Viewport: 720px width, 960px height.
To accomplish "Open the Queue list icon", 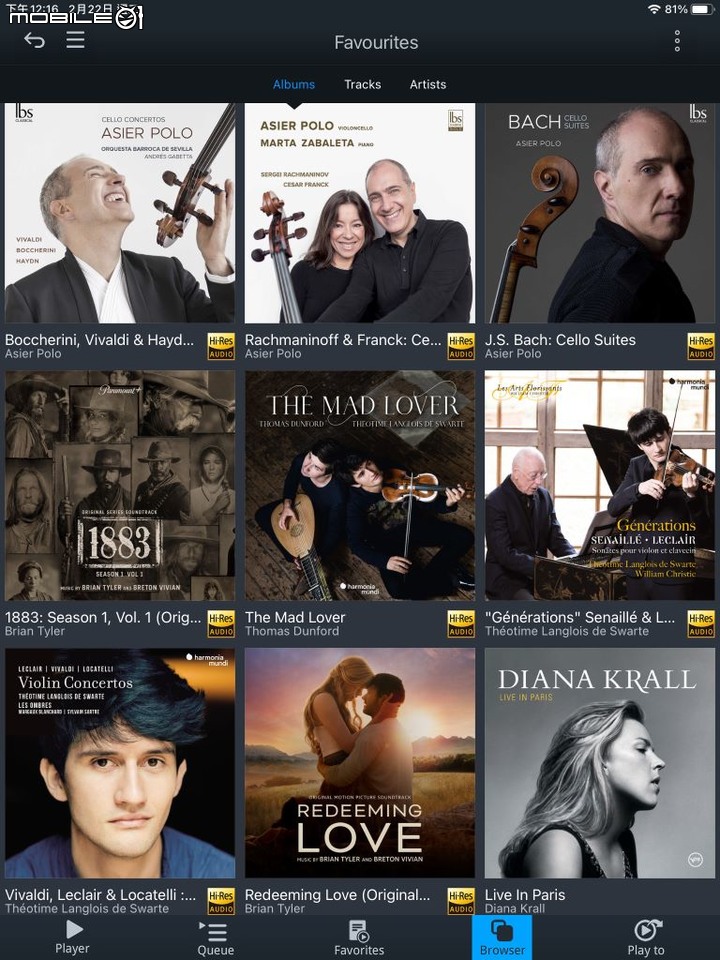I will pos(214,931).
